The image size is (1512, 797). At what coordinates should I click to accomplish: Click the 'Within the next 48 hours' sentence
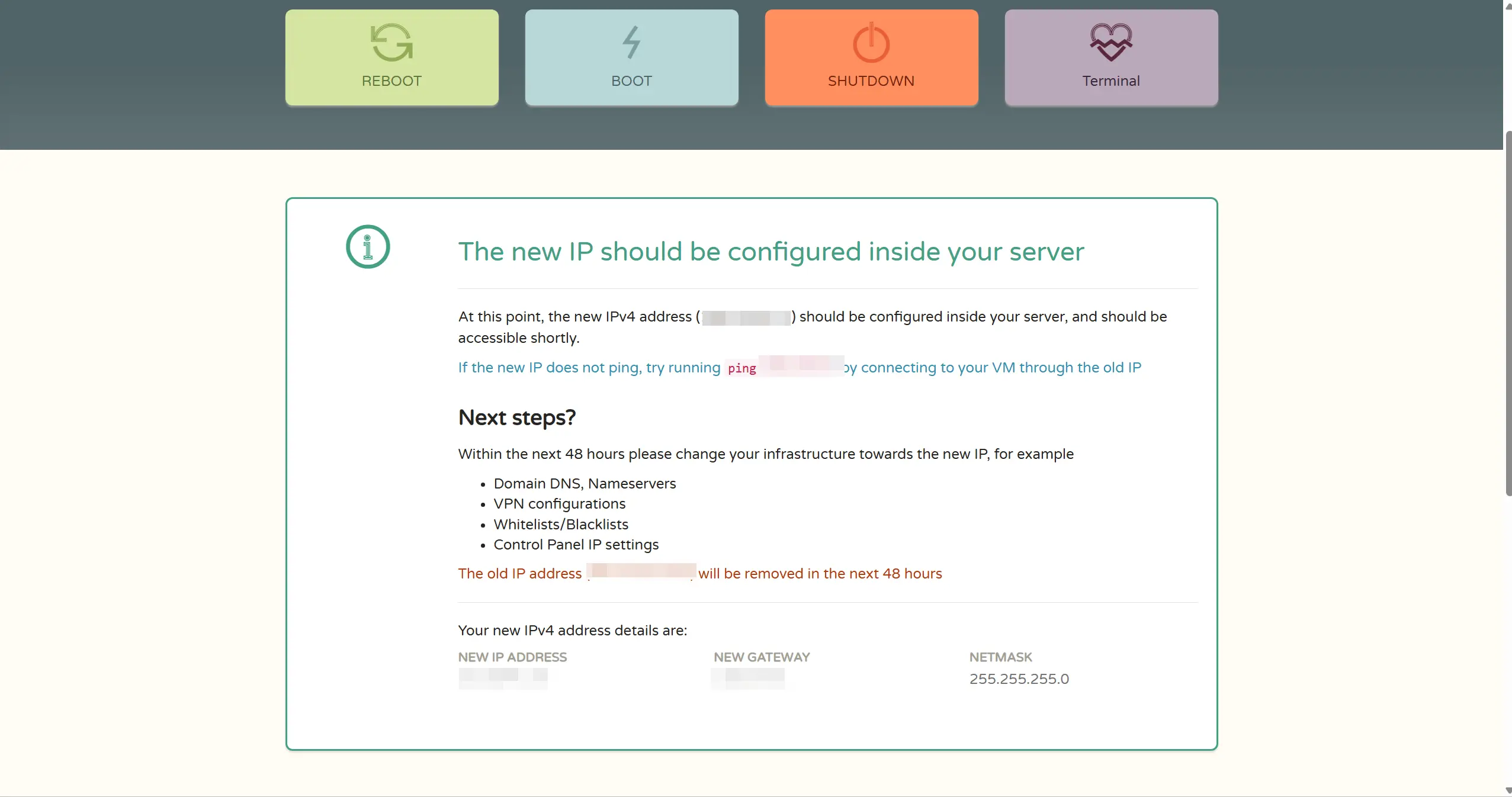[766, 454]
